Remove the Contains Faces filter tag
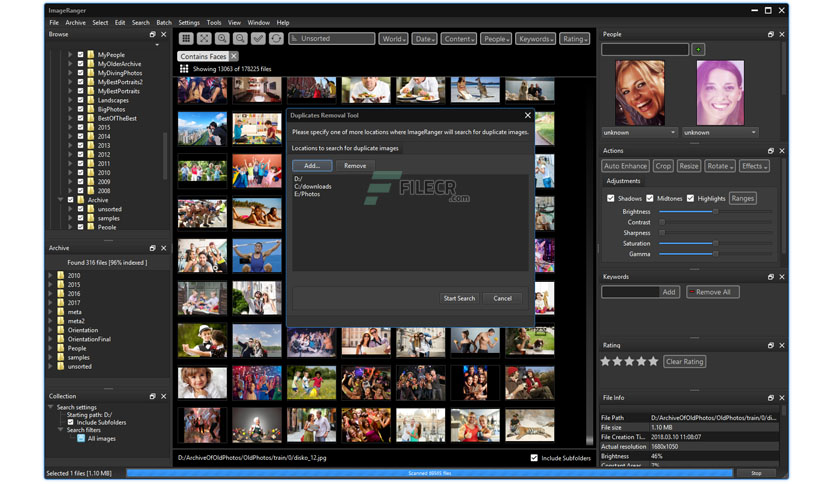The height and width of the screenshot is (484, 836). (234, 56)
